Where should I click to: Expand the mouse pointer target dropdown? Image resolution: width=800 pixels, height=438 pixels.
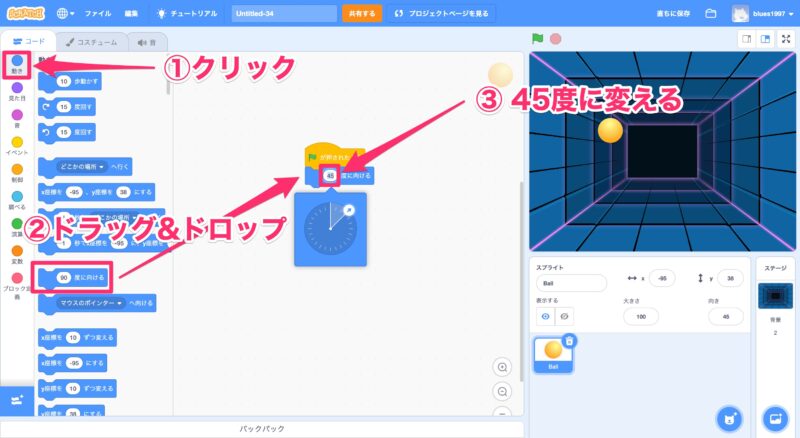click(x=117, y=301)
